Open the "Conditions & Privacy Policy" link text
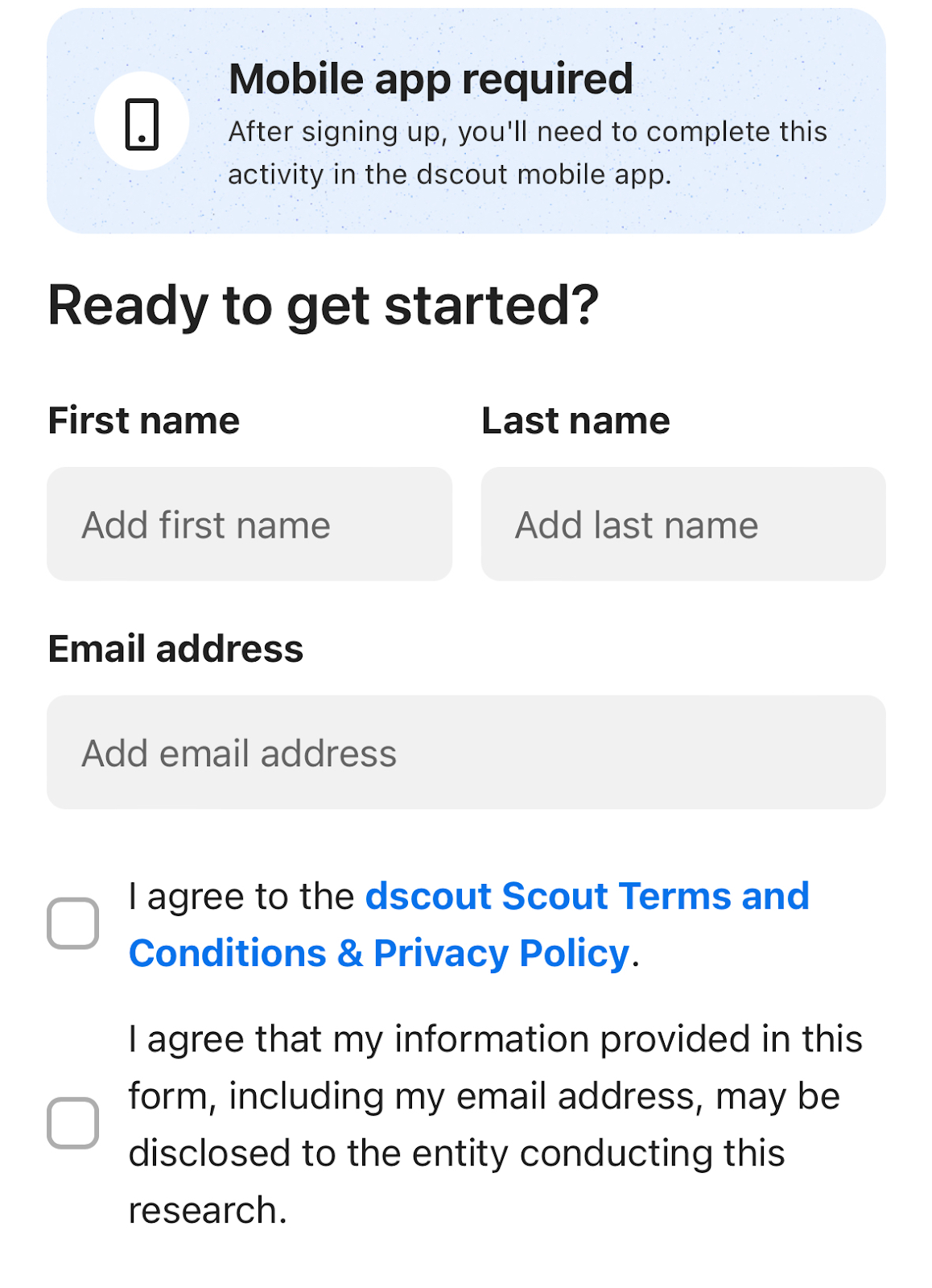932x1288 pixels. (378, 953)
